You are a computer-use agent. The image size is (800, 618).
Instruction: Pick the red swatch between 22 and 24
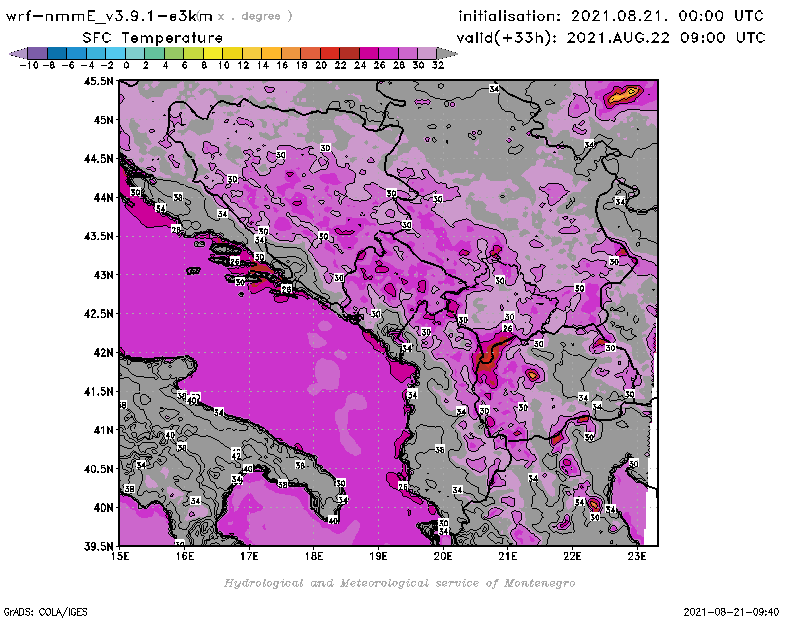click(x=349, y=52)
